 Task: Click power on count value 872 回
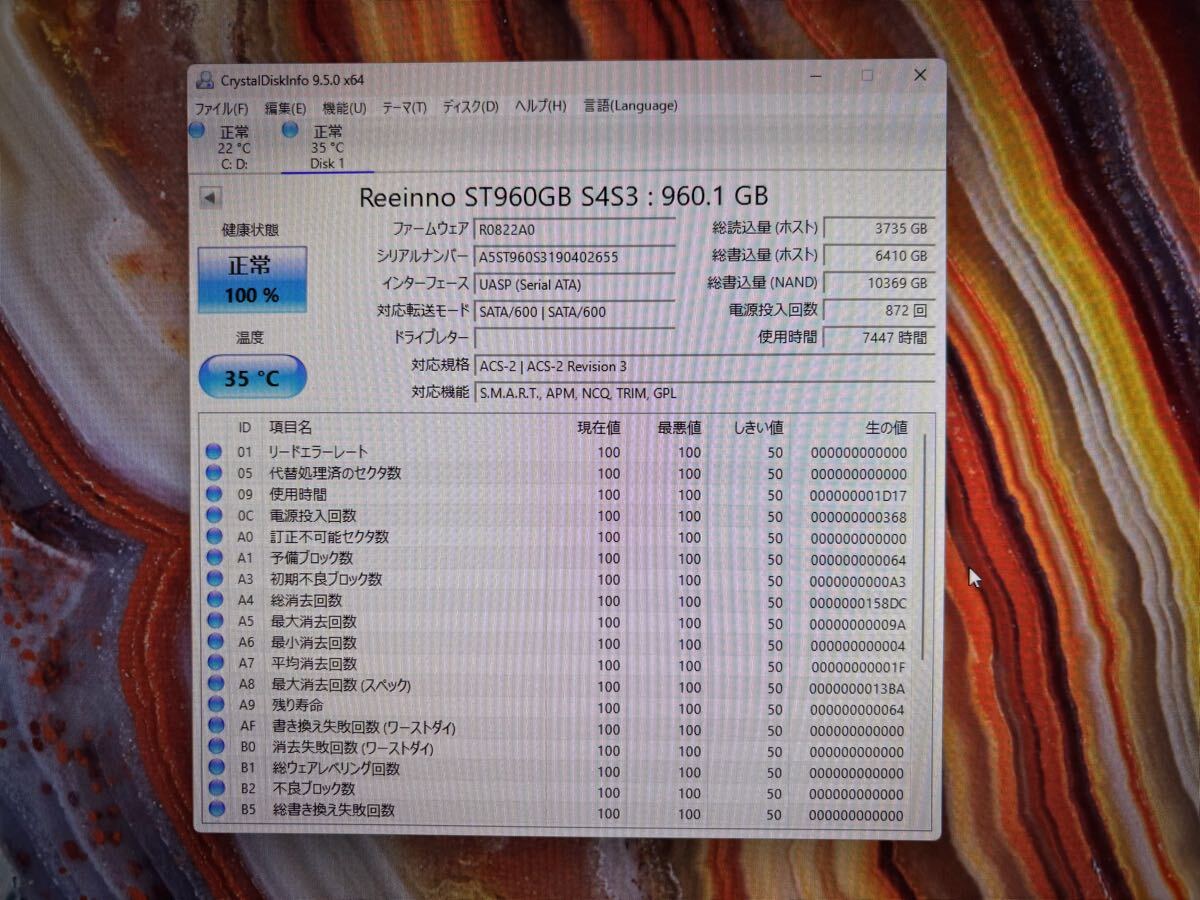pyautogui.click(x=880, y=310)
